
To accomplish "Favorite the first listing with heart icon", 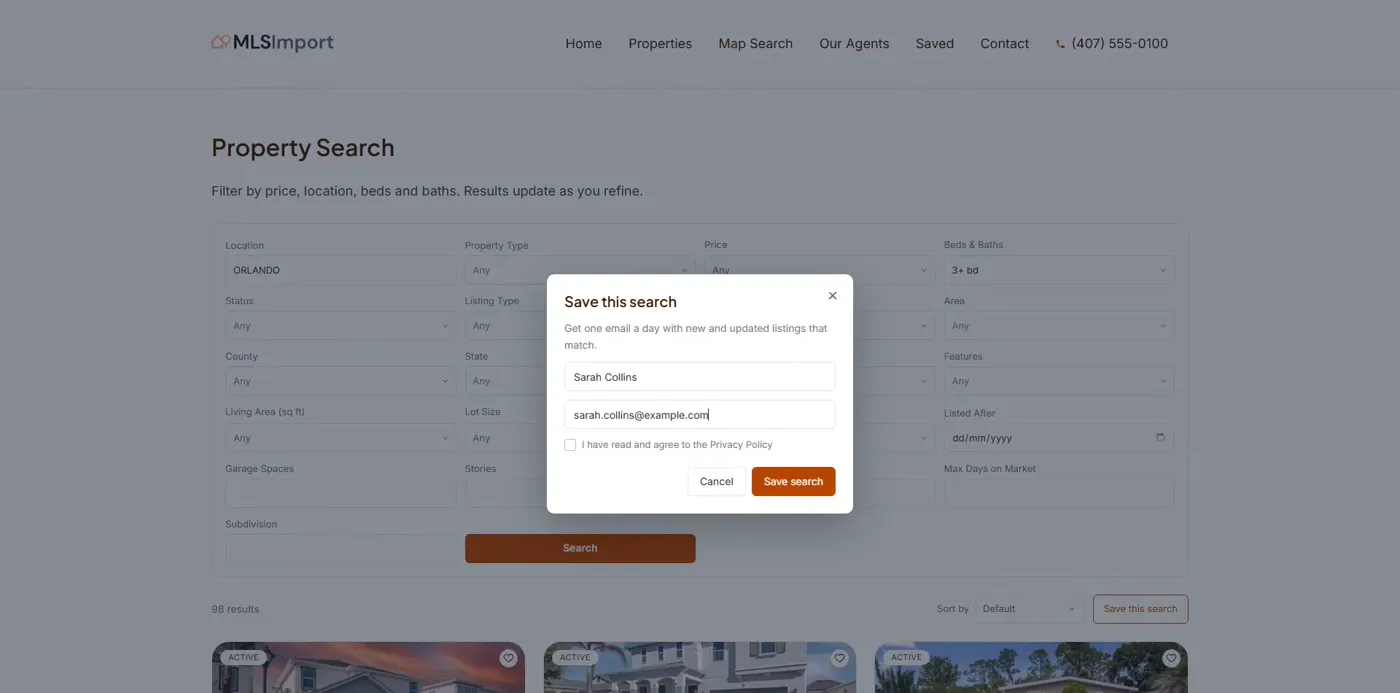I will point(508,658).
